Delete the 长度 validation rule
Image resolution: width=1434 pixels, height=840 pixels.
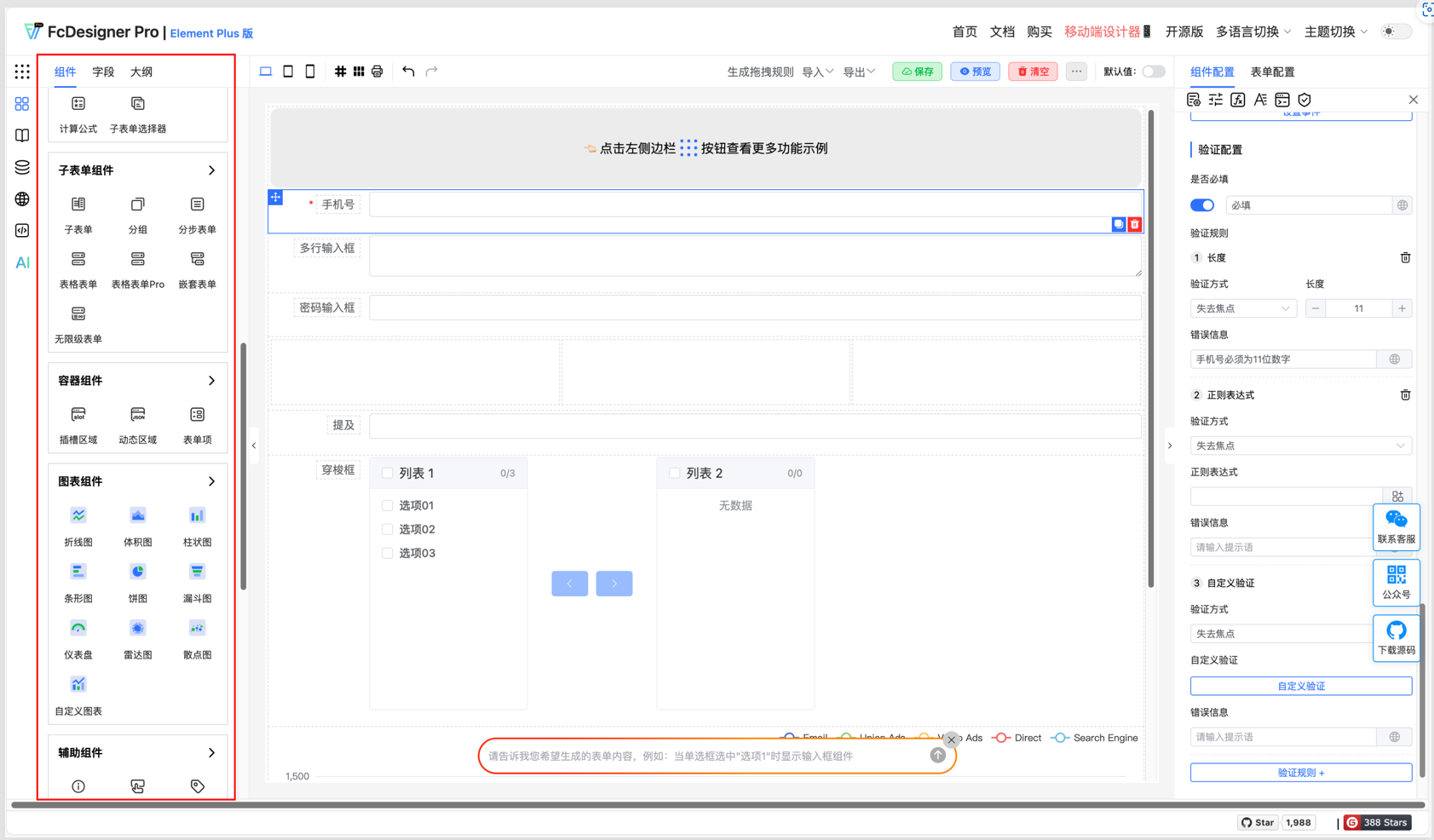(x=1405, y=258)
